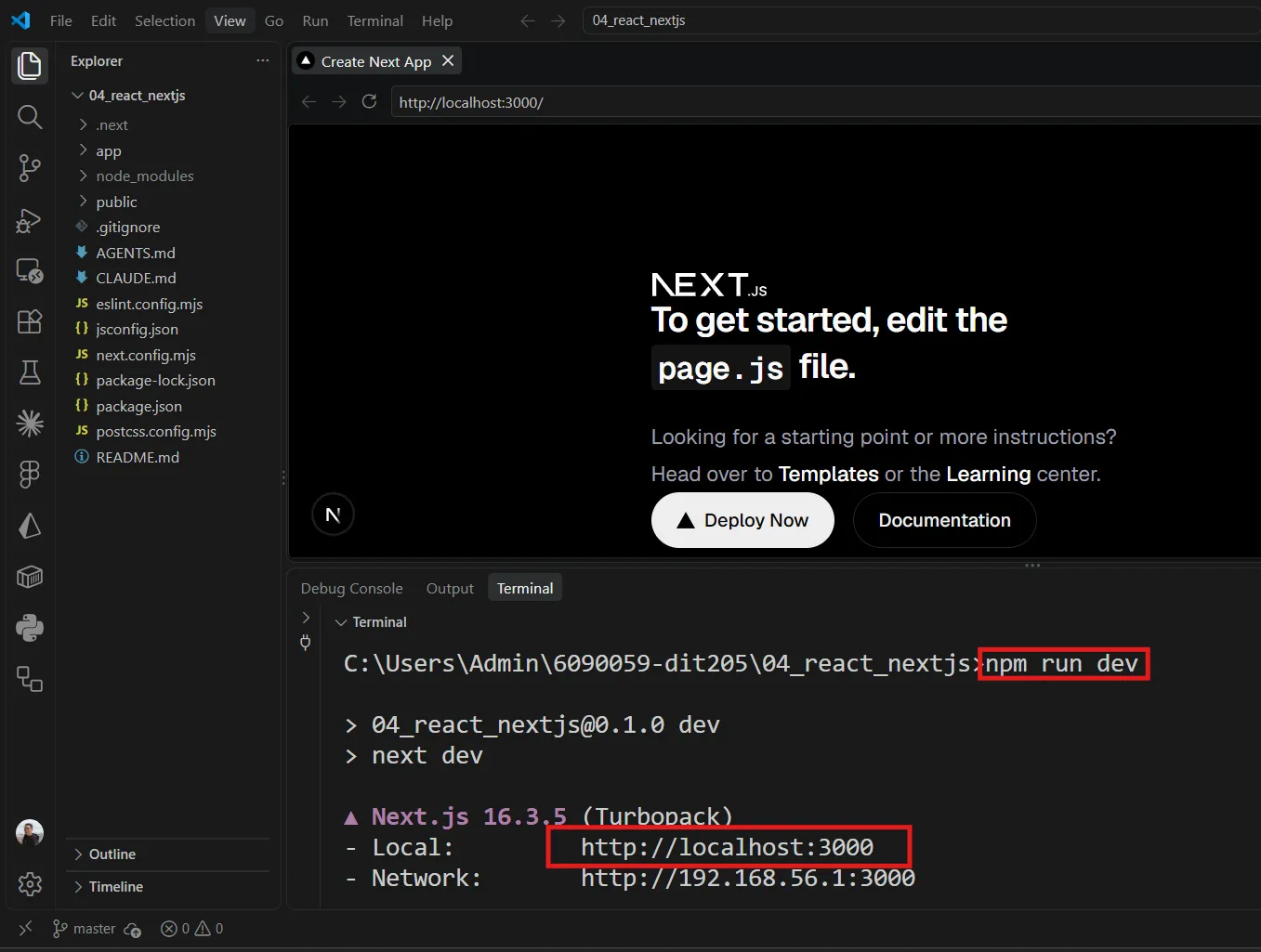Screen dimensions: 1261x952
Task: Click the master branch indicator
Action: [x=85, y=929]
